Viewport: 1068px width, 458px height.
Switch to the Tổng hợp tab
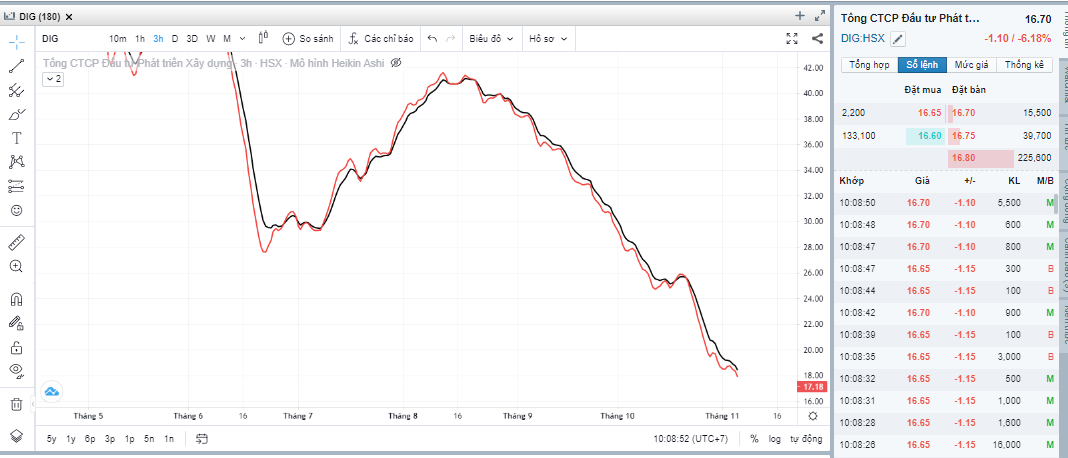(x=870, y=65)
